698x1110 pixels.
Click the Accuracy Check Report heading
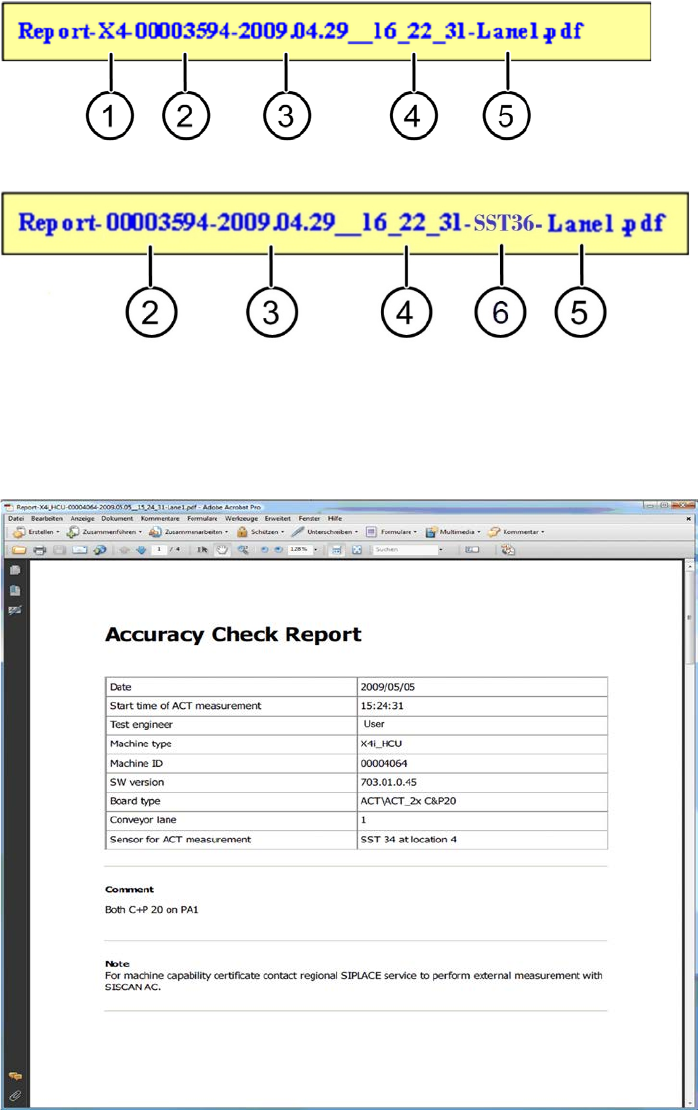coord(233,634)
